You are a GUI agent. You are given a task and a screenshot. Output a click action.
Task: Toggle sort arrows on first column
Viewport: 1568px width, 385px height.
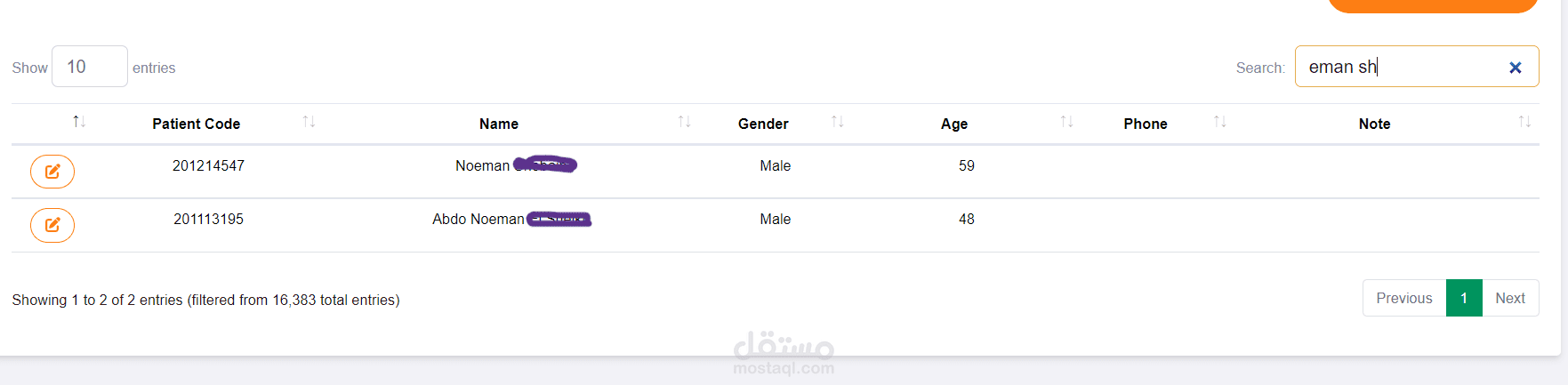pyautogui.click(x=79, y=122)
